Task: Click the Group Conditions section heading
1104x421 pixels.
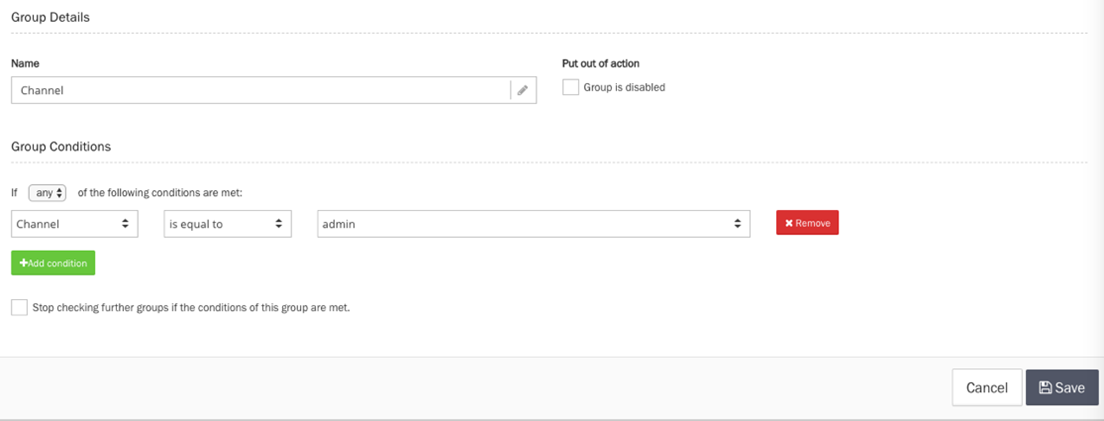Action: [61, 146]
